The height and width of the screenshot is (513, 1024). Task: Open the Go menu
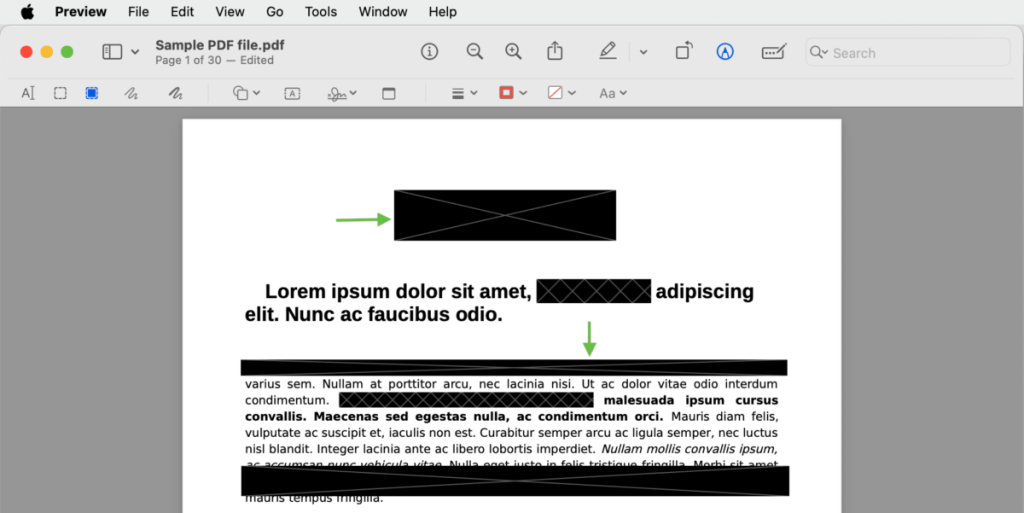(275, 12)
